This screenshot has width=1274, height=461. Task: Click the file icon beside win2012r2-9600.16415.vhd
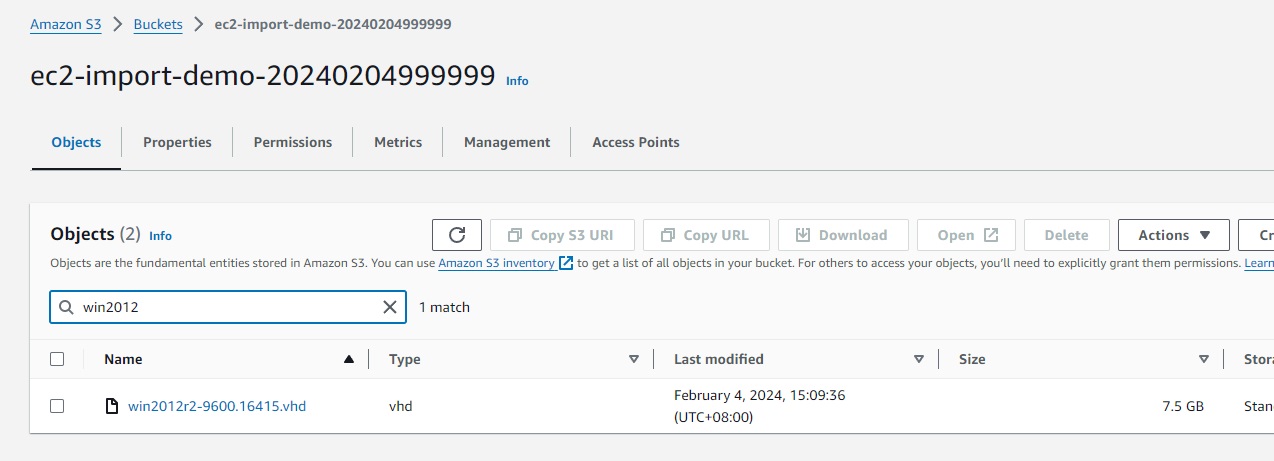click(x=113, y=406)
